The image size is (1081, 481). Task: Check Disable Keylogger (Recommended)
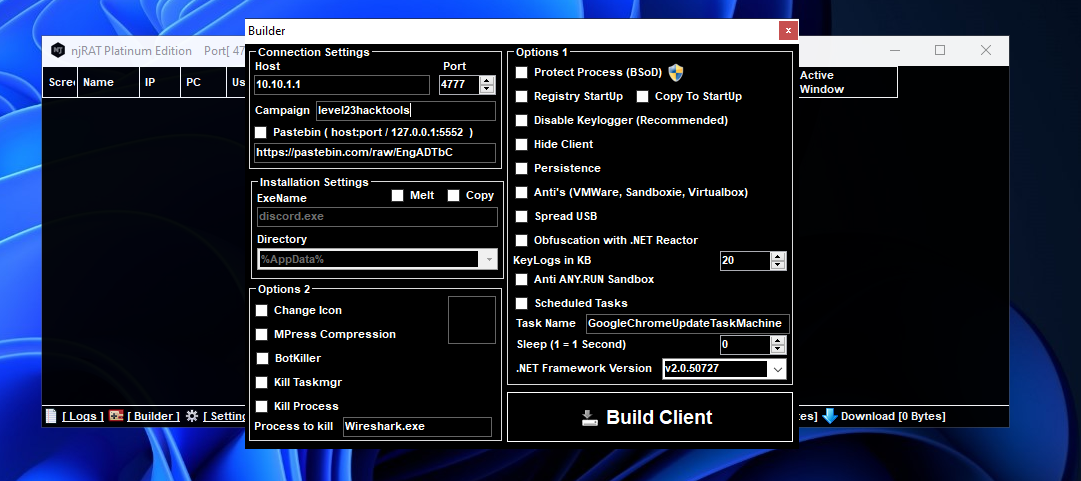522,121
